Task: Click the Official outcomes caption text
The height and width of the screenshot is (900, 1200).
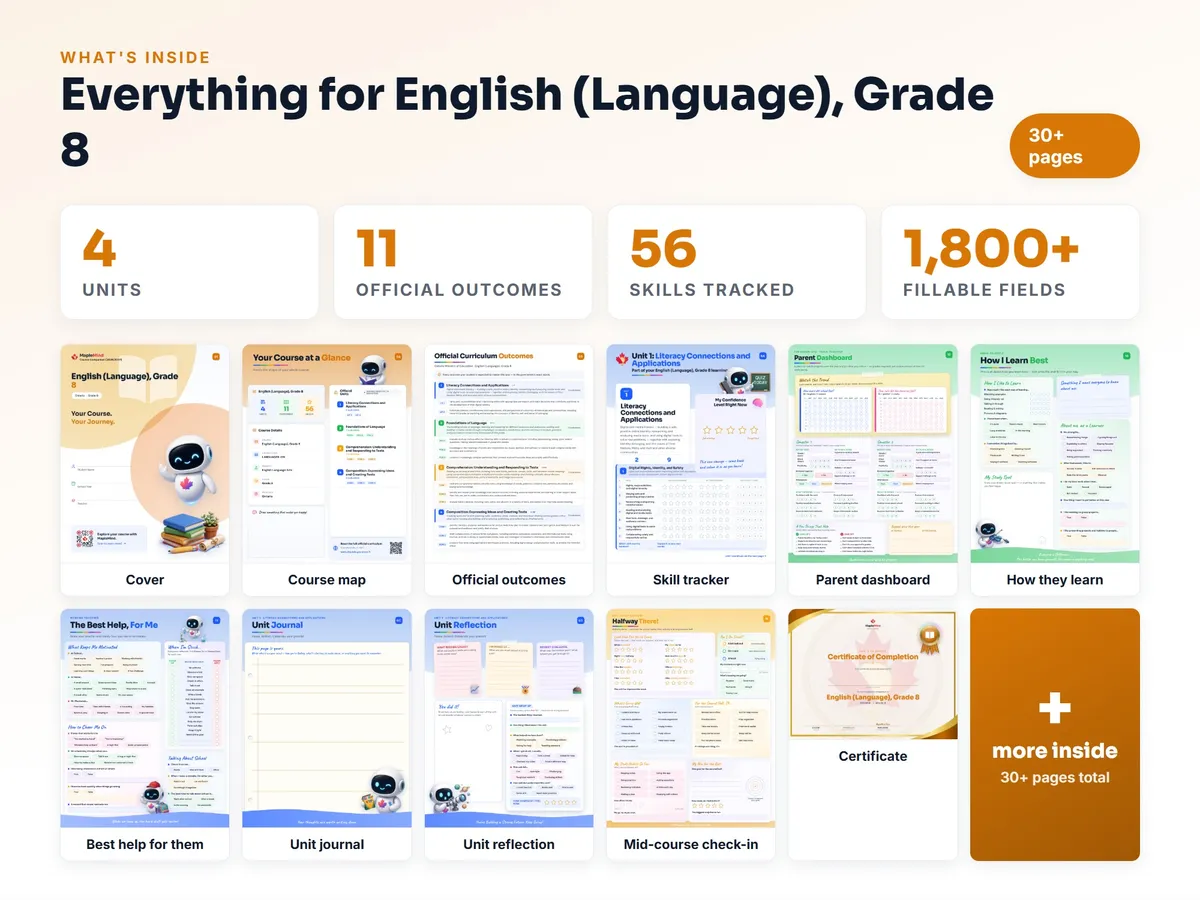Action: 509,580
